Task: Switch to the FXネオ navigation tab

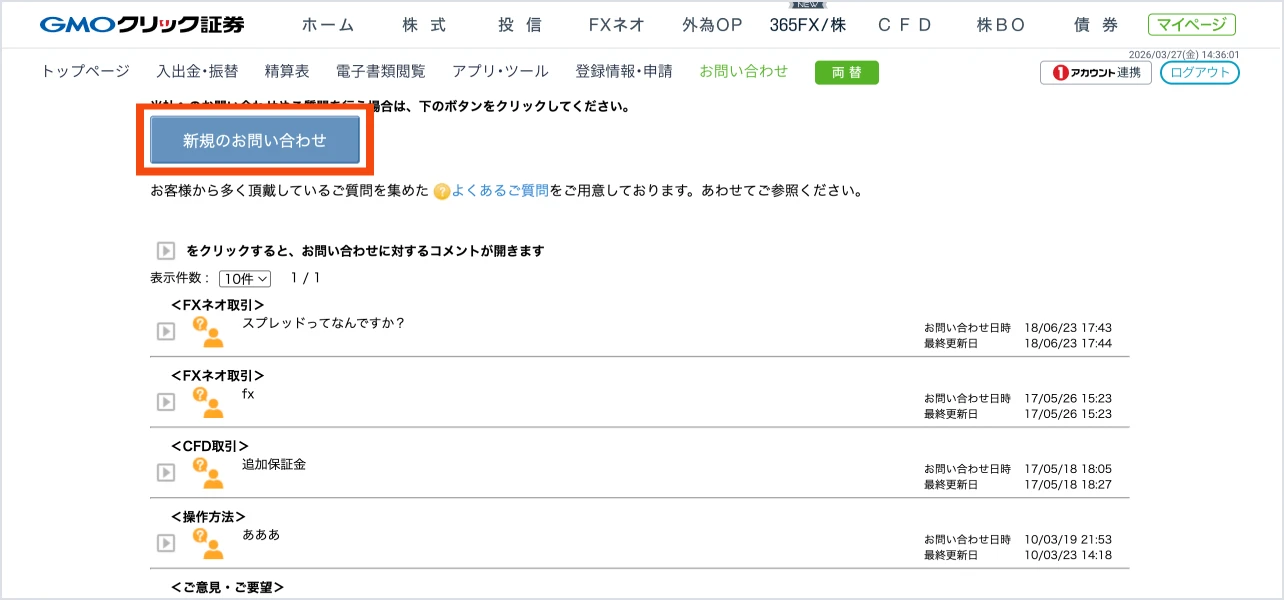Action: click(x=616, y=24)
